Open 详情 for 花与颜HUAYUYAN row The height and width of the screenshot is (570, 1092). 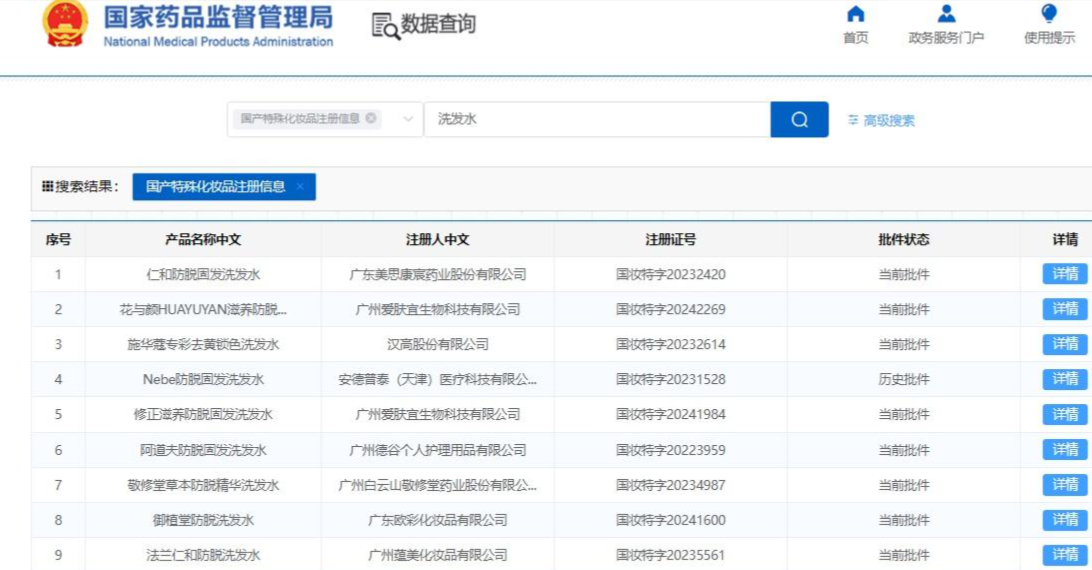[x=1065, y=309]
